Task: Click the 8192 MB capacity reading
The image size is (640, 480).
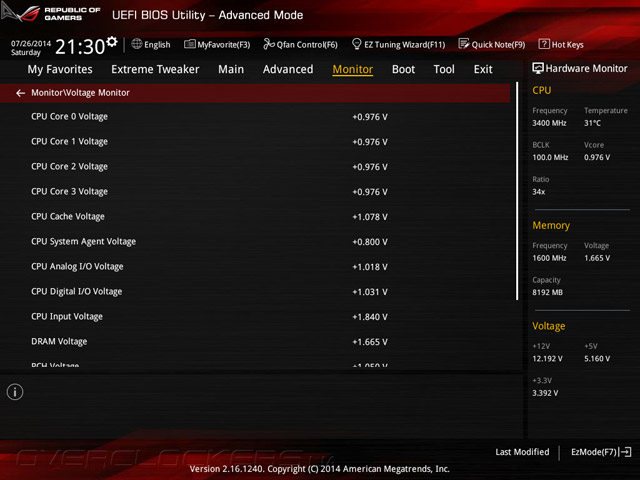Action: (547, 292)
